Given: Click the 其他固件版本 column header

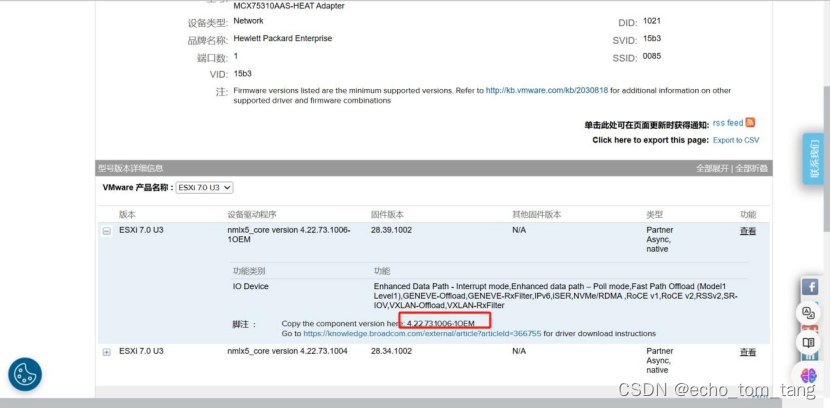Looking at the screenshot, I should (x=536, y=215).
